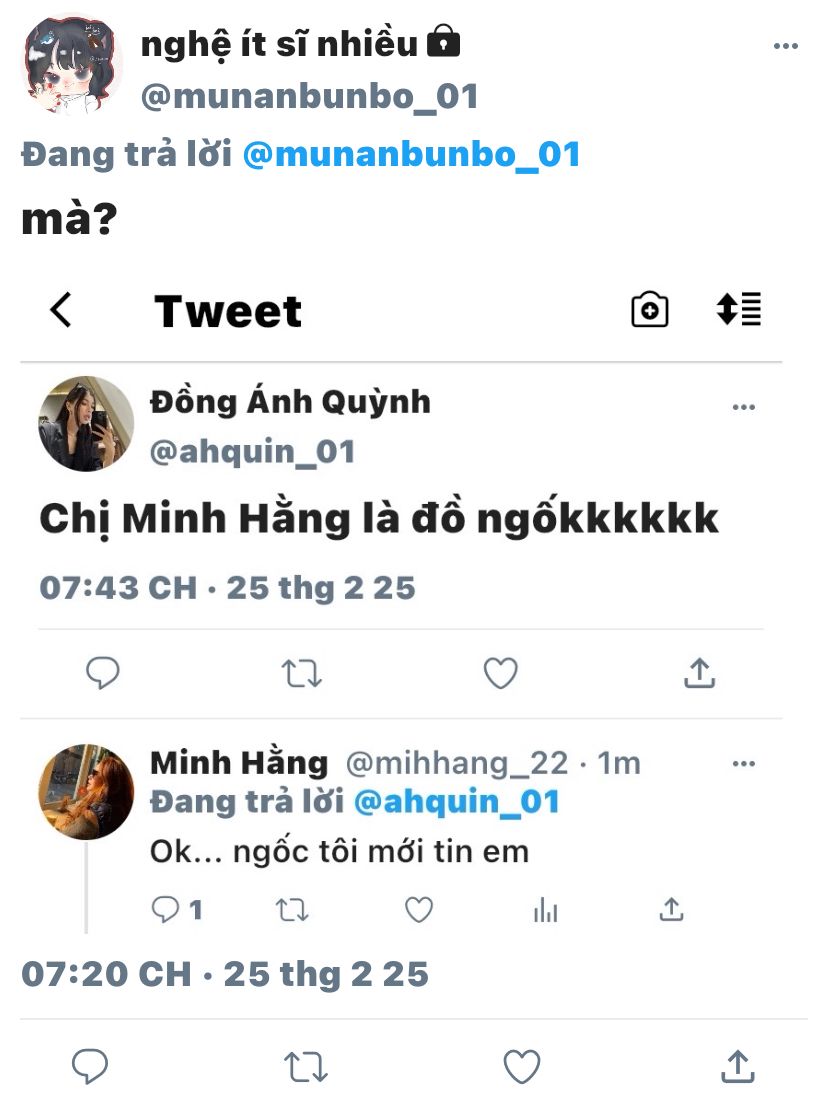
Task: Open more options on Đồng Ánh Quỳnh's tweet
Action: (x=744, y=407)
